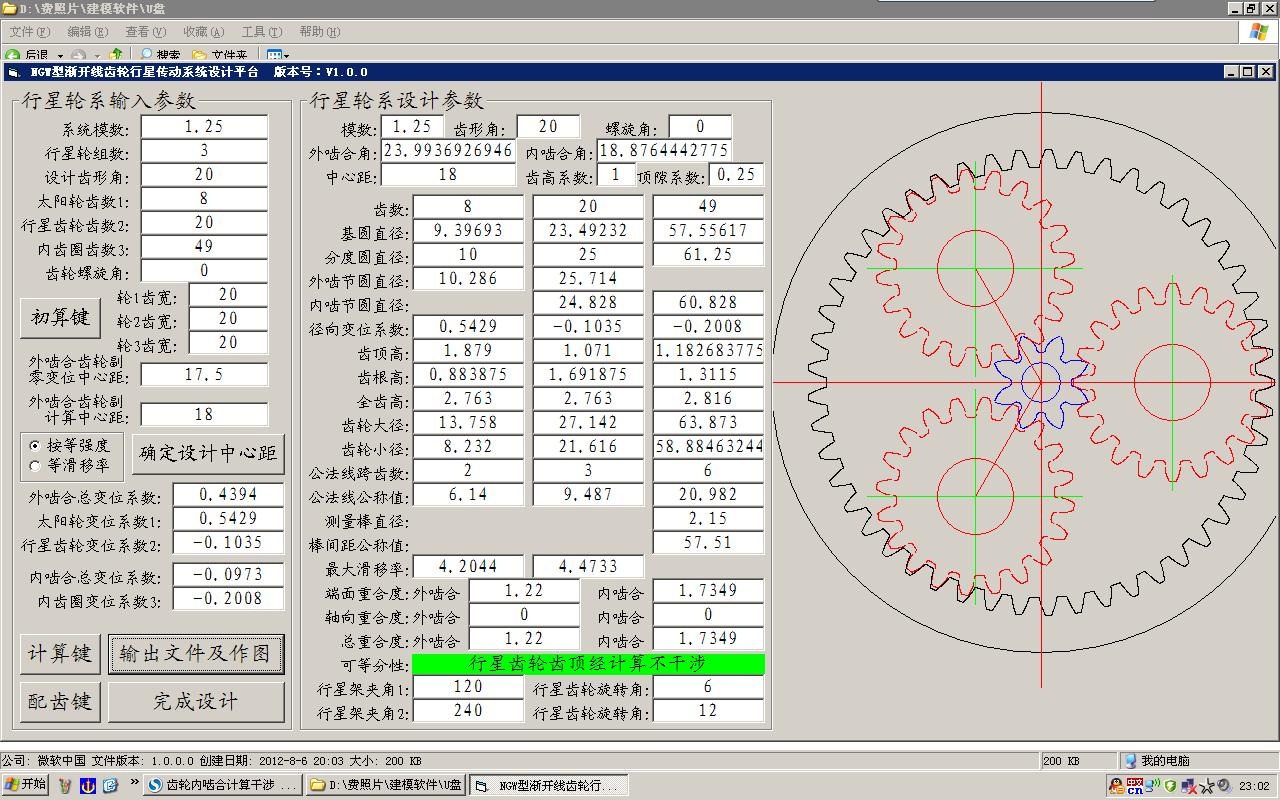Select the 等滑移率 radio button
The image size is (1280, 800).
pyautogui.click(x=36, y=465)
